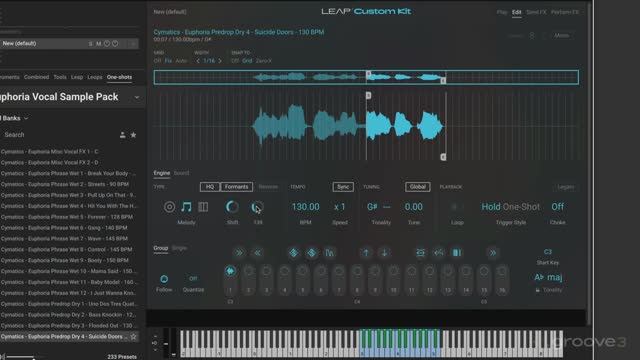Click the favorites star filter icon
The height and width of the screenshot is (360, 640).
coord(133,135)
